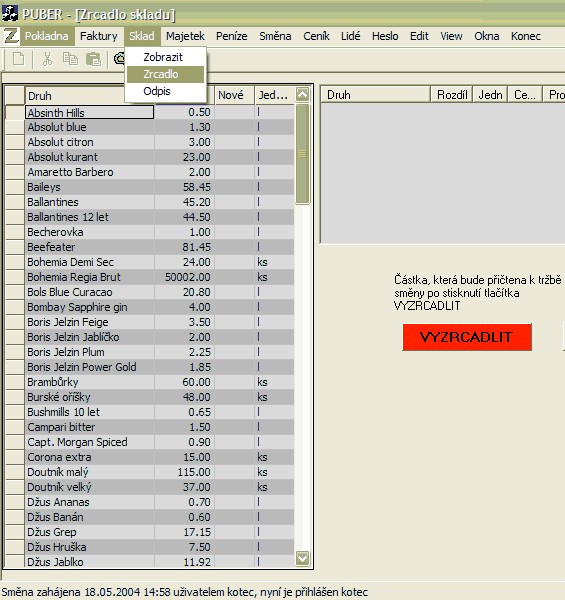
Task: Click the Cut scissors toolbar icon
Action: click(47, 59)
